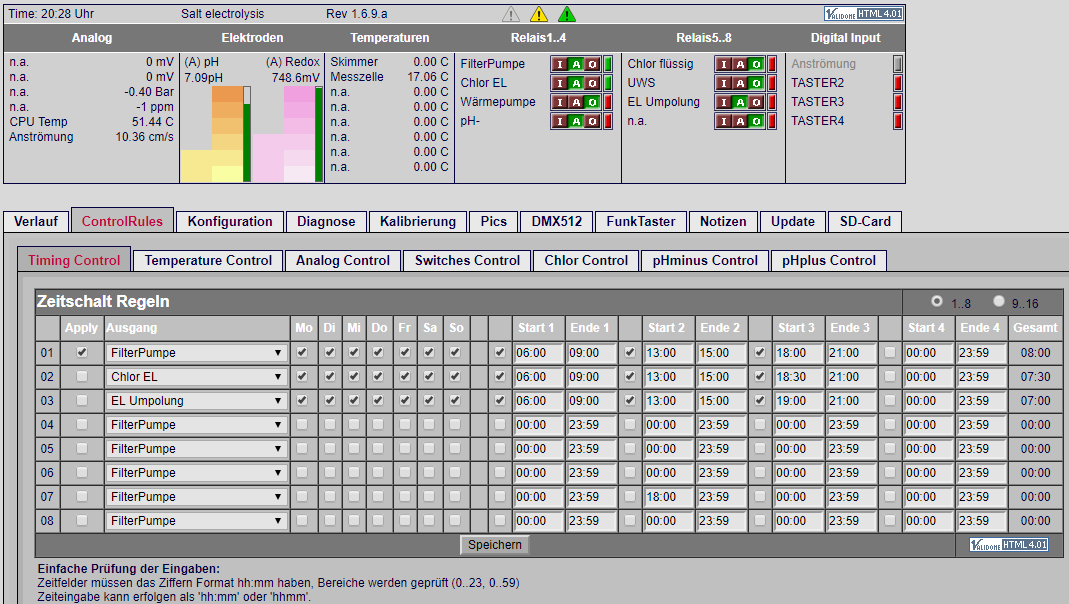Click the O button for UWS
The height and width of the screenshot is (604, 1069).
[x=756, y=83]
